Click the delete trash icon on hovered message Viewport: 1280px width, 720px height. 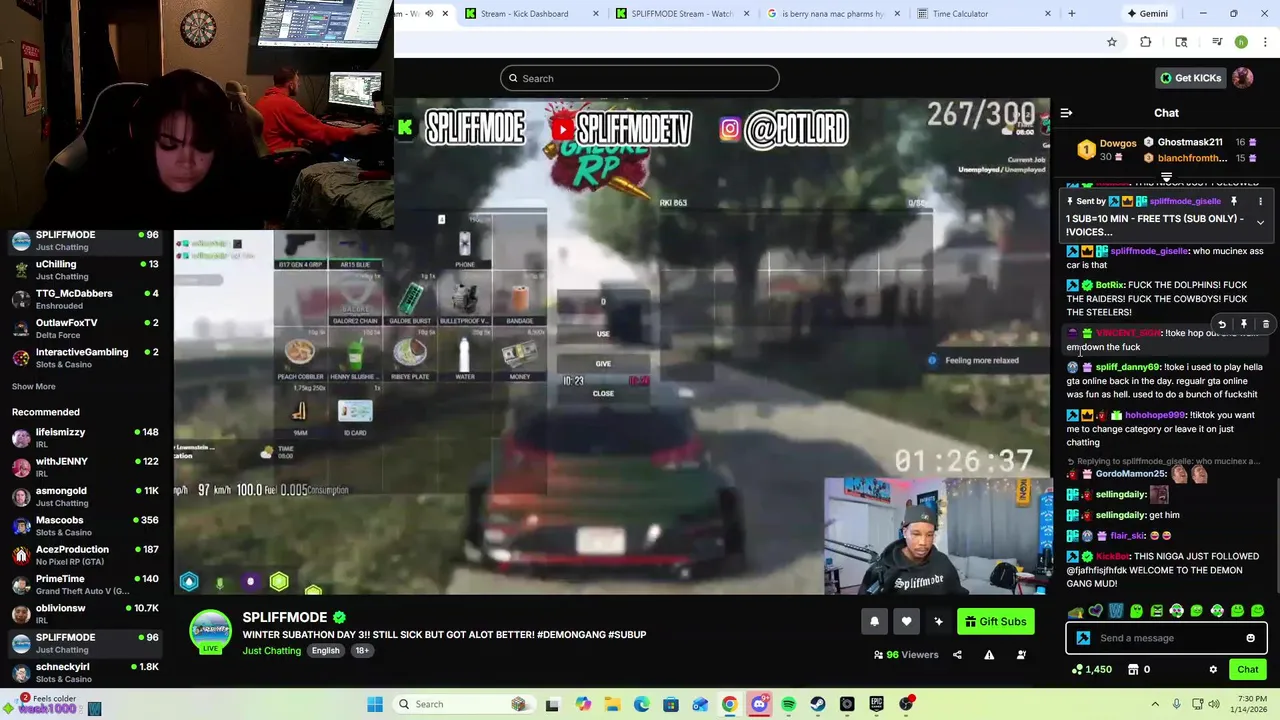(1265, 324)
